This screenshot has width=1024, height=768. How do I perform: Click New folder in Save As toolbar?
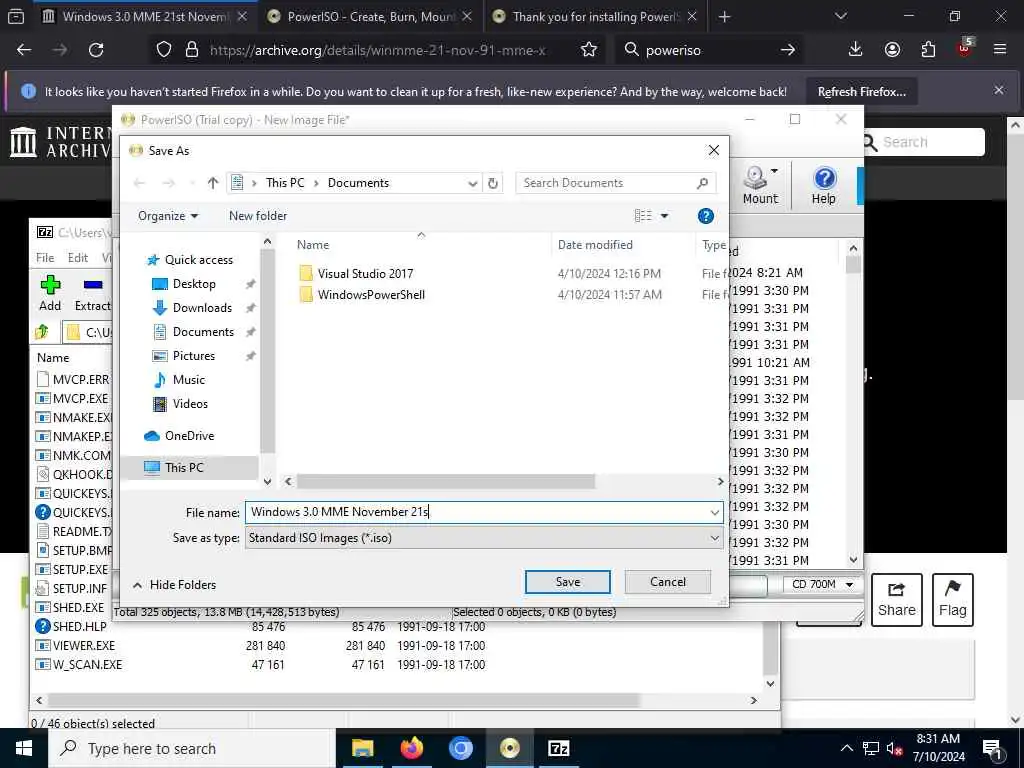[257, 216]
